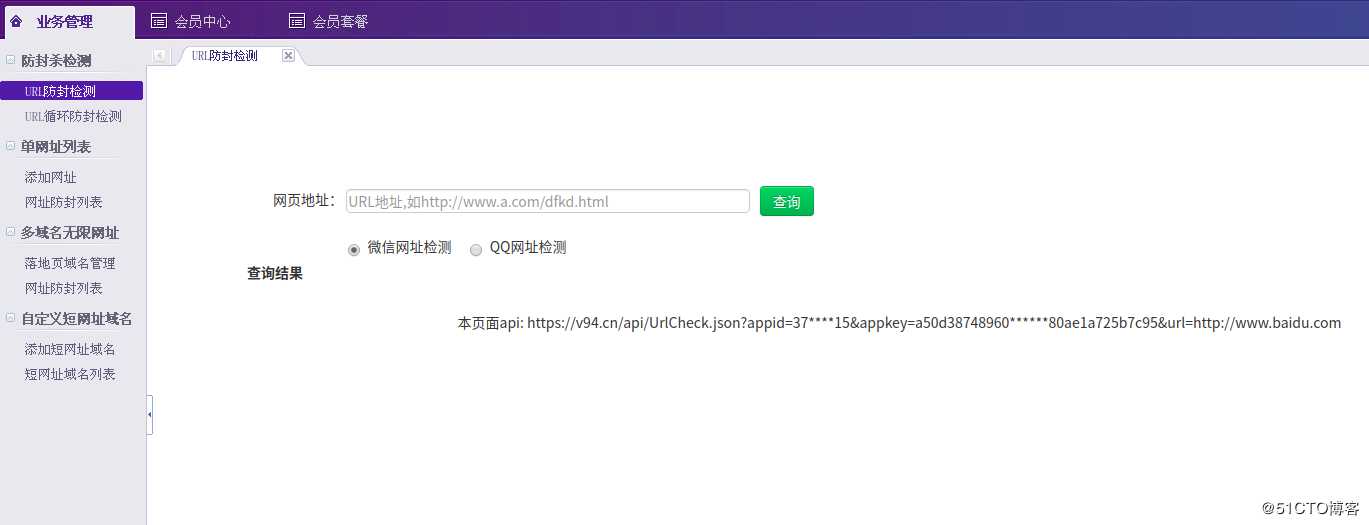Click the list icon beside 会员中心
The image size is (1369, 525).
[x=158, y=21]
